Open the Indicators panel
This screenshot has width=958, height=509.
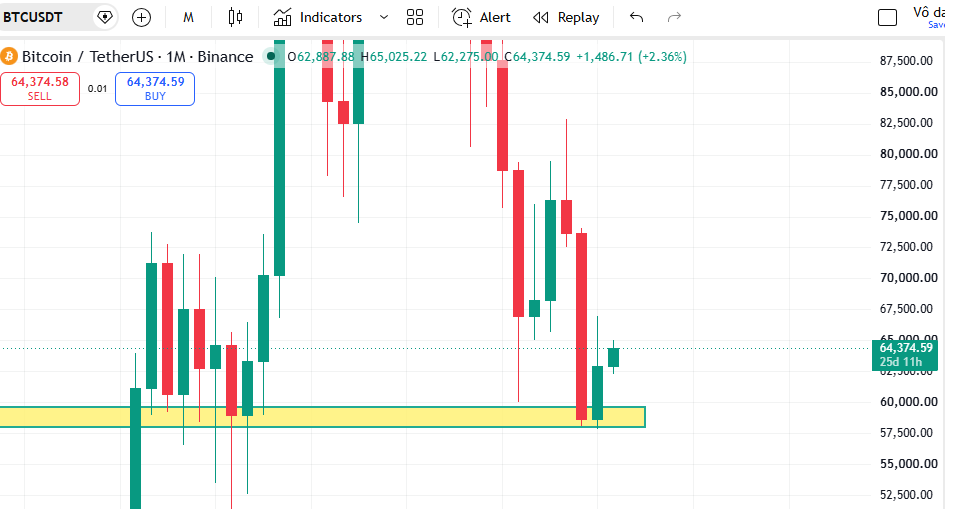pyautogui.click(x=318, y=17)
